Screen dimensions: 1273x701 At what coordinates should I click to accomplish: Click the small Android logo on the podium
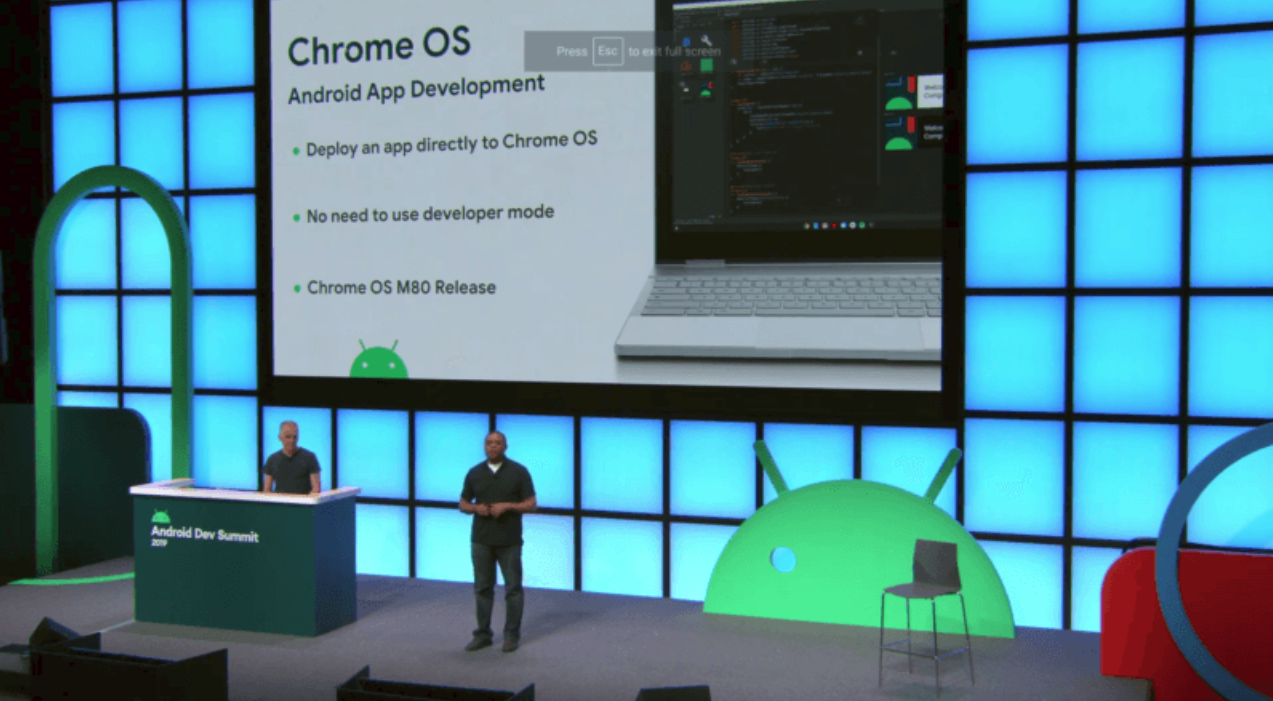click(x=160, y=517)
